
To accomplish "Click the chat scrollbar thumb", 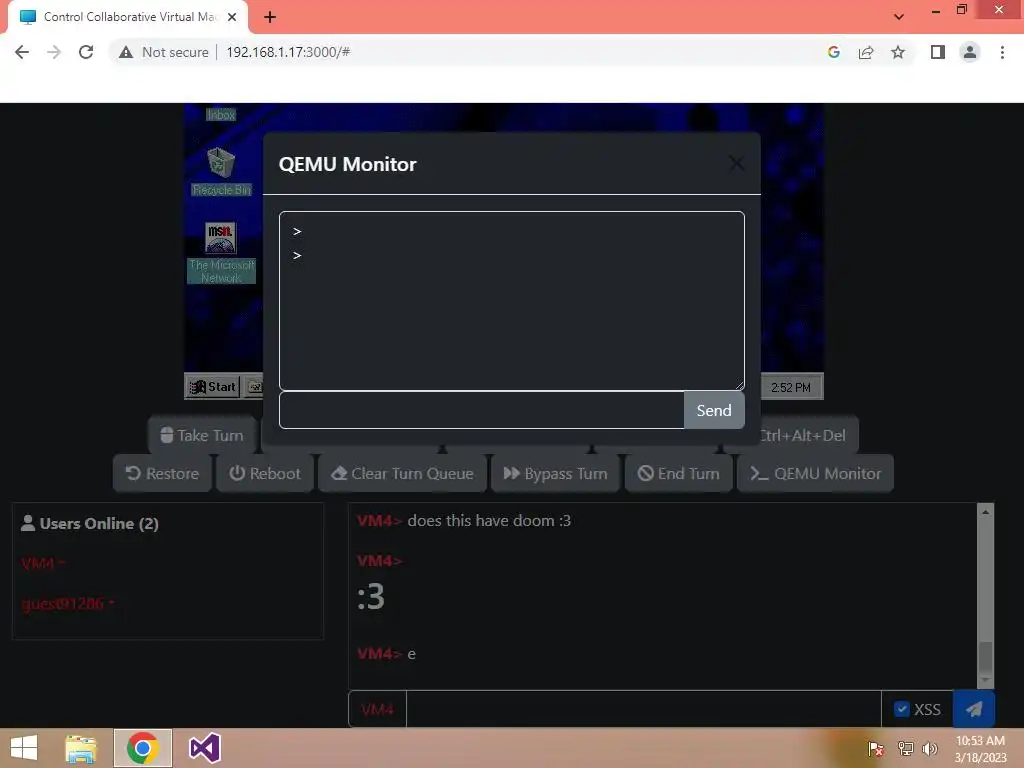I will pyautogui.click(x=985, y=658).
